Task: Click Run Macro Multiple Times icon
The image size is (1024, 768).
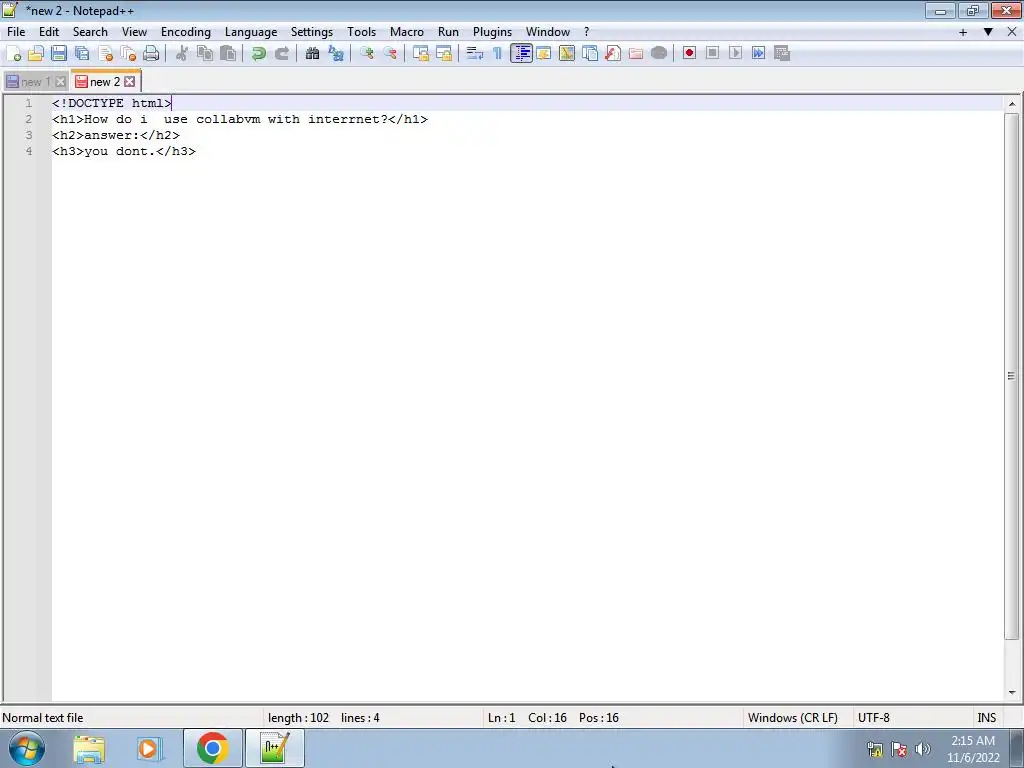Action: [758, 54]
